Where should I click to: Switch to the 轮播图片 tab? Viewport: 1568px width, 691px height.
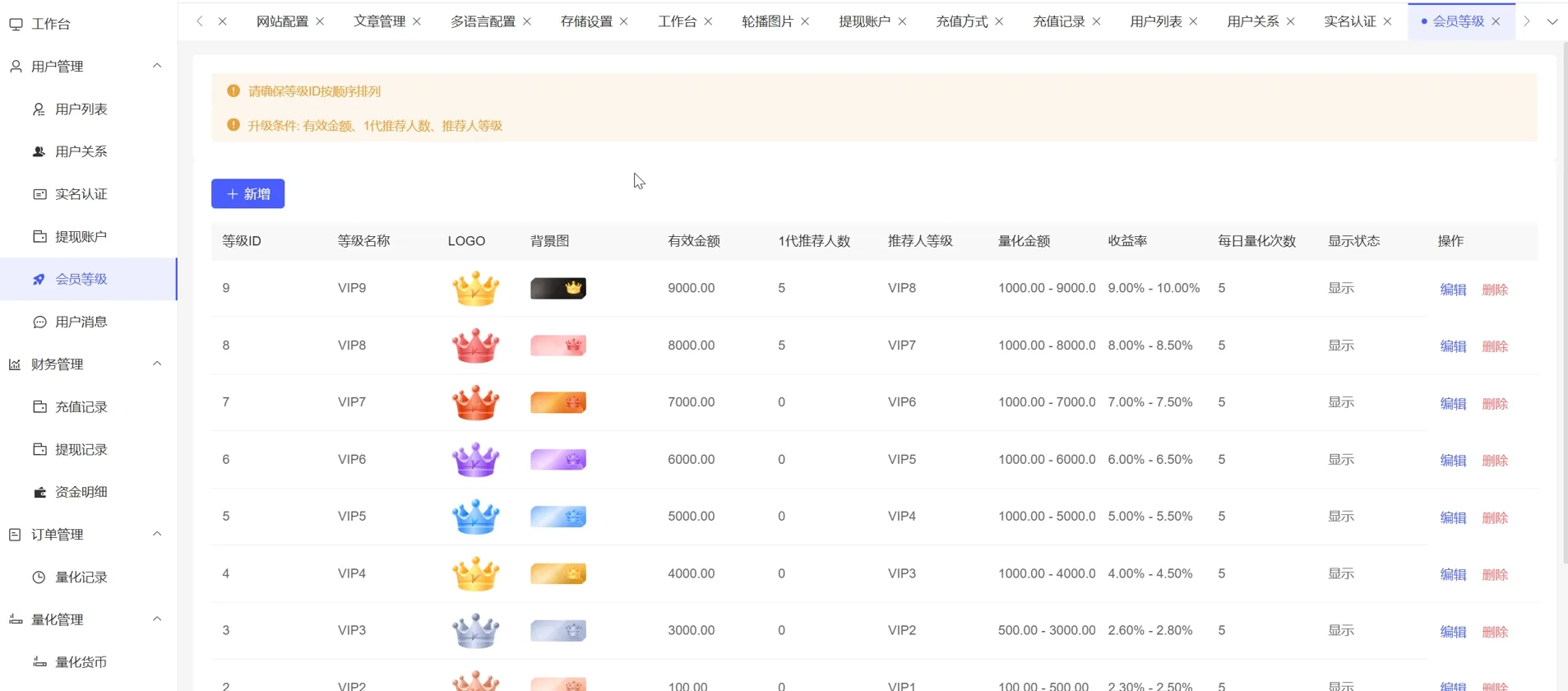[766, 21]
